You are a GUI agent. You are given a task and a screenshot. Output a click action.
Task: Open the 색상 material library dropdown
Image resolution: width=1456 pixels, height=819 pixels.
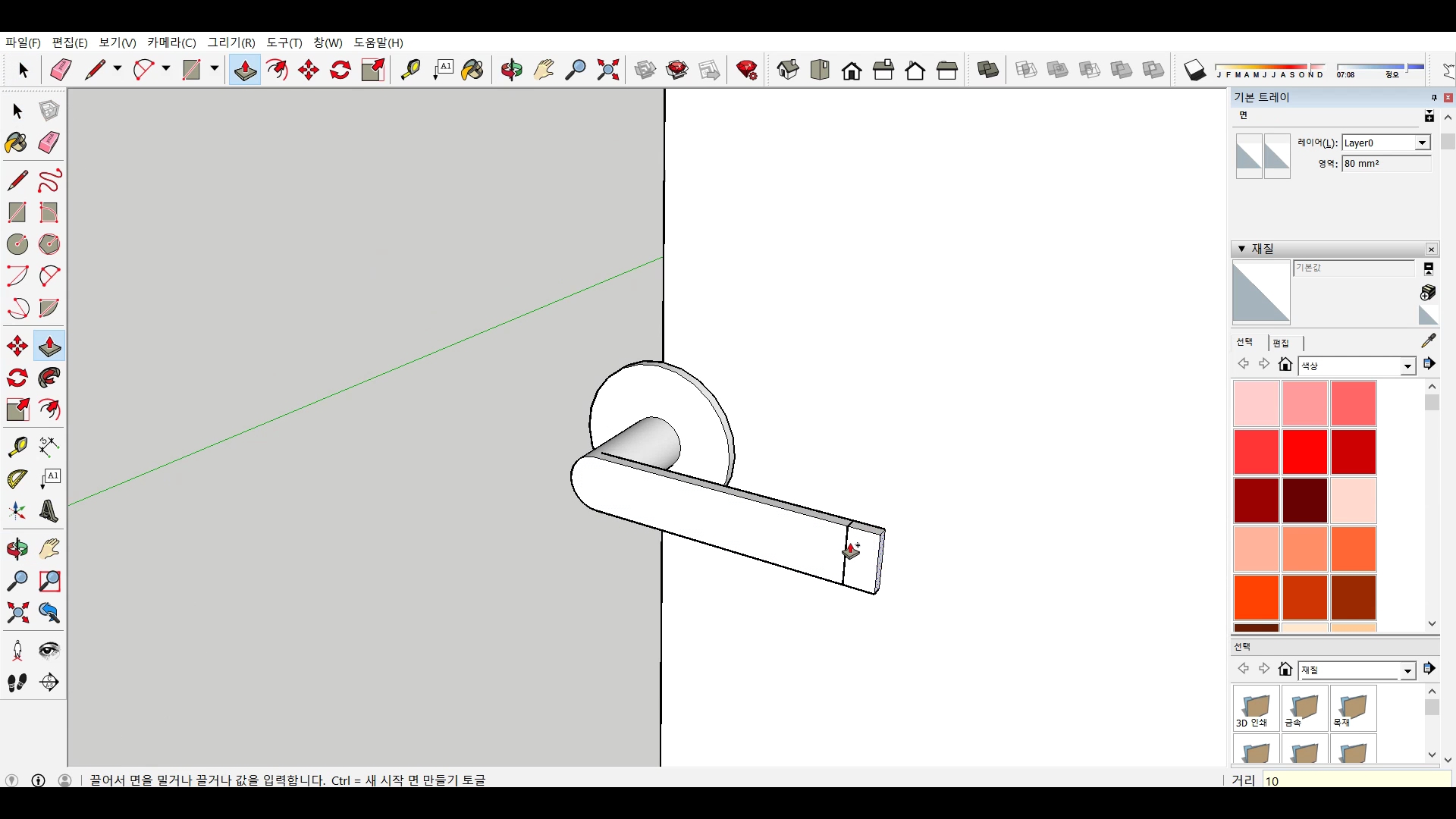[x=1407, y=366]
